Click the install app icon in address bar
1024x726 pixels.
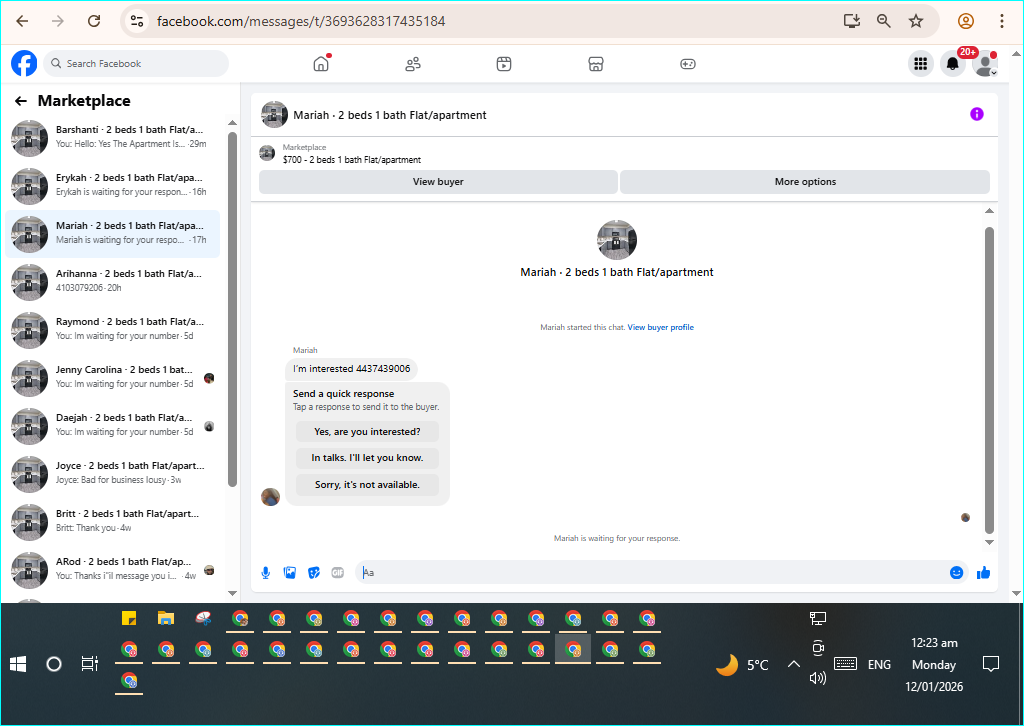pos(852,21)
